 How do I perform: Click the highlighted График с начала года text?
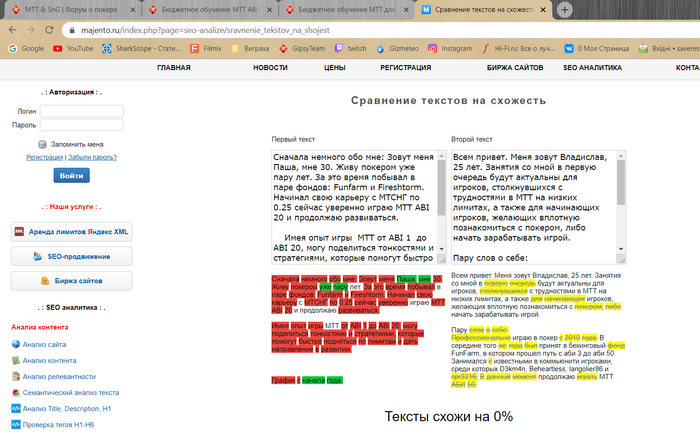point(307,380)
